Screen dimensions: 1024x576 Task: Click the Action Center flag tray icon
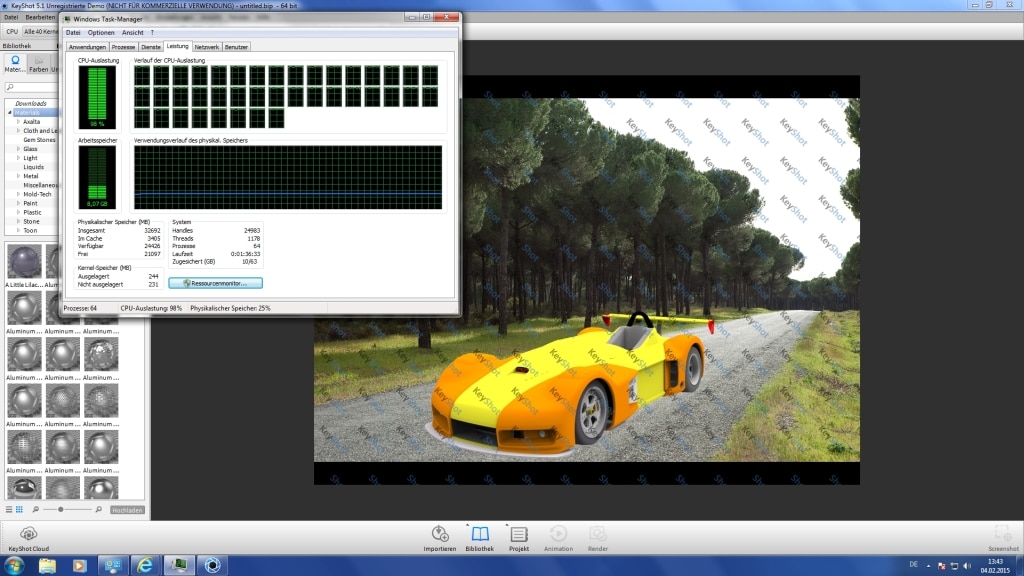tap(941, 566)
